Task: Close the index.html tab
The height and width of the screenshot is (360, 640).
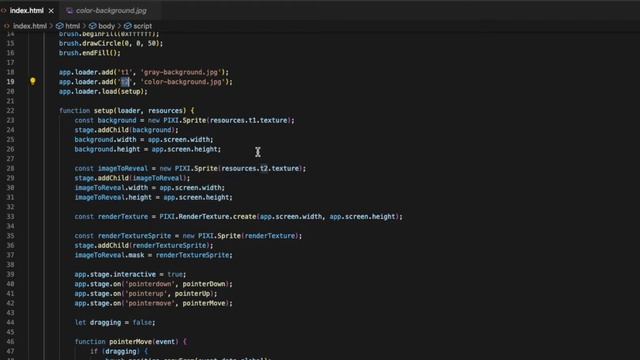Action: (51, 11)
